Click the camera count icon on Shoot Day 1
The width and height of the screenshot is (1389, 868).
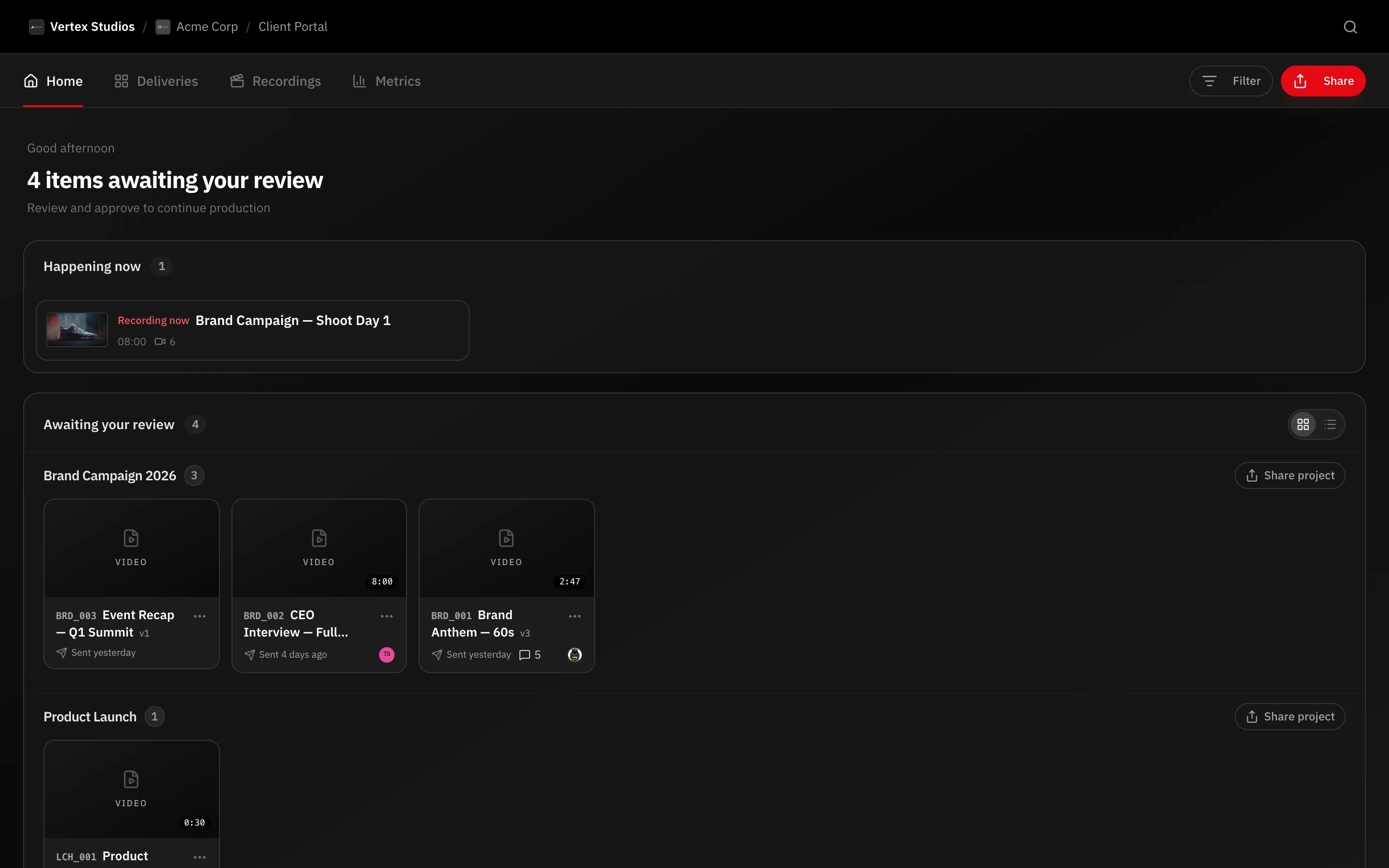160,341
